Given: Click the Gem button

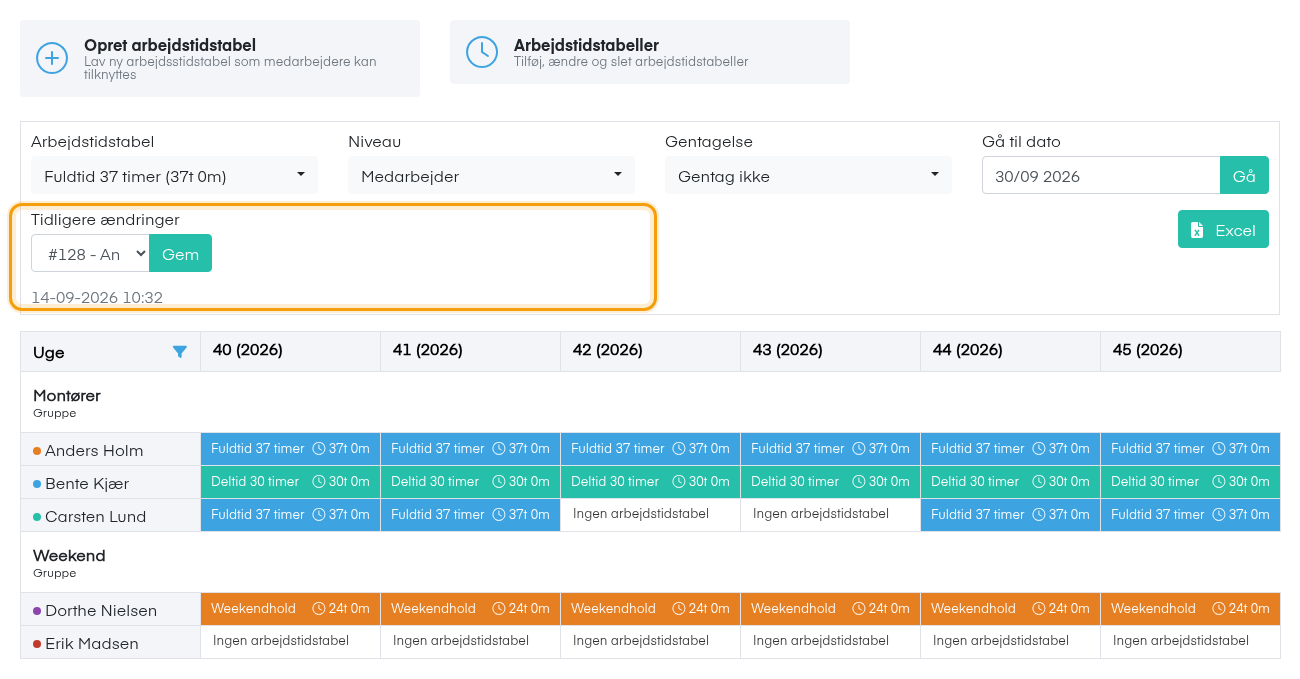Looking at the screenshot, I should coord(181,254).
